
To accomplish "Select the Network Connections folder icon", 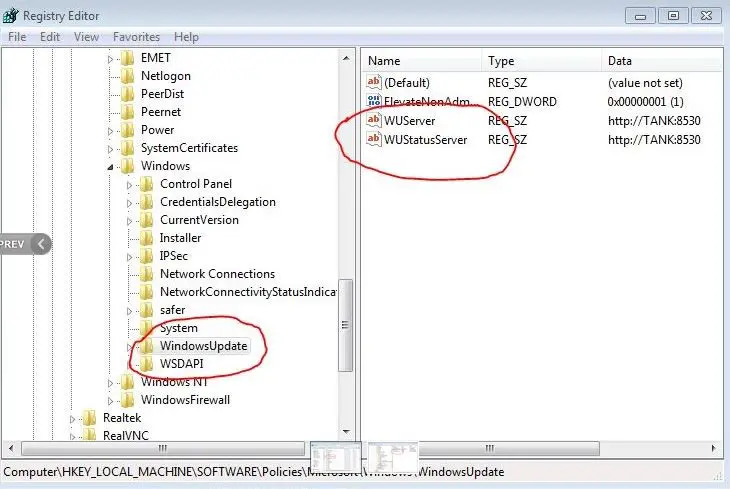I will (147, 274).
